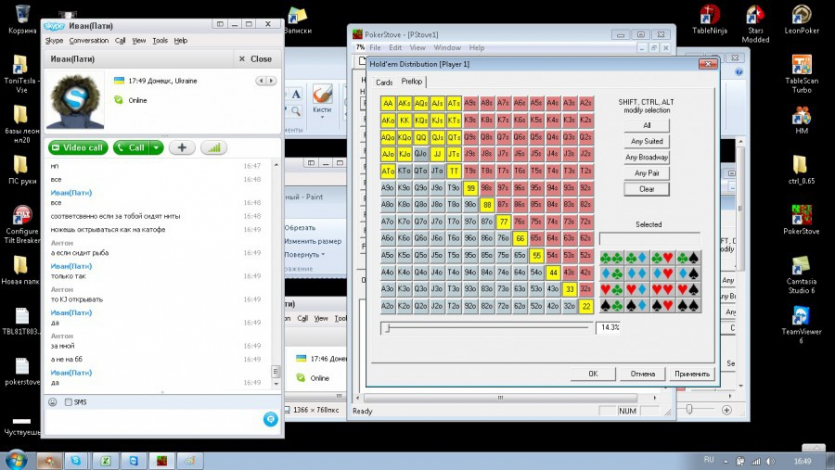Click the Any Suited button

(646, 142)
